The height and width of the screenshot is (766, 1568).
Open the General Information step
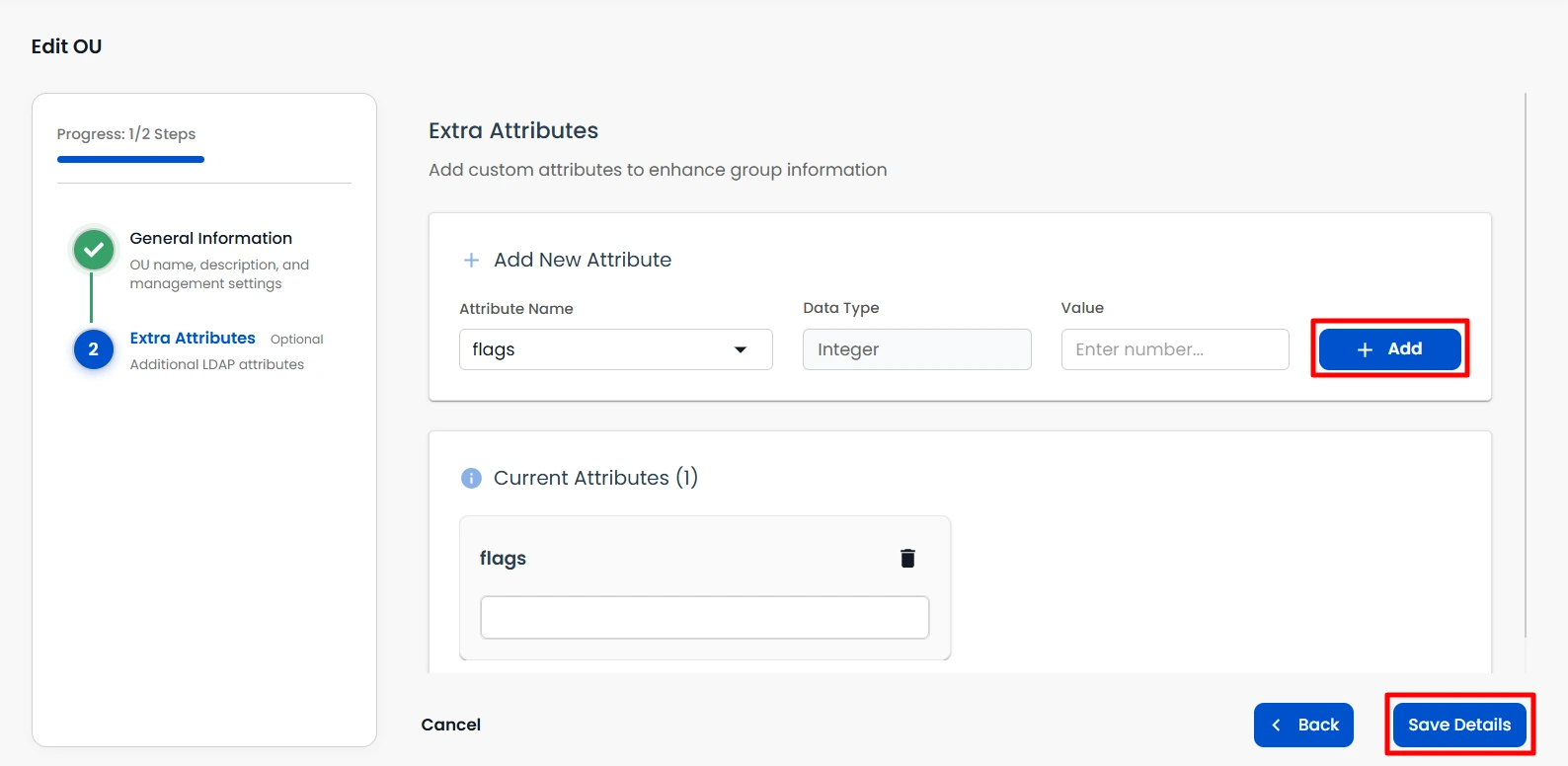211,238
